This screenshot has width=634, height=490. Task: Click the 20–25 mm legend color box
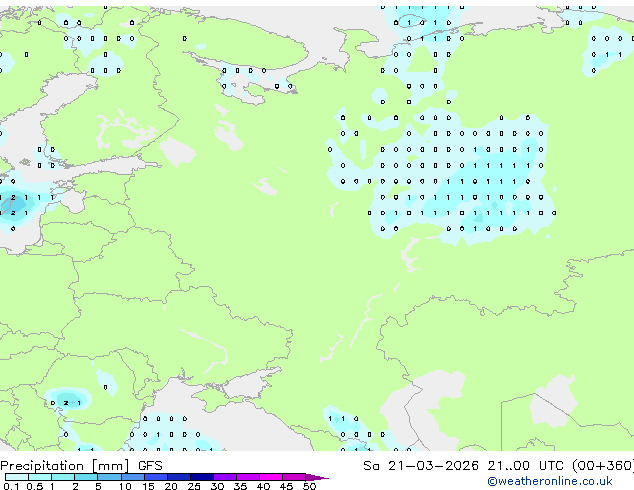click(179, 477)
